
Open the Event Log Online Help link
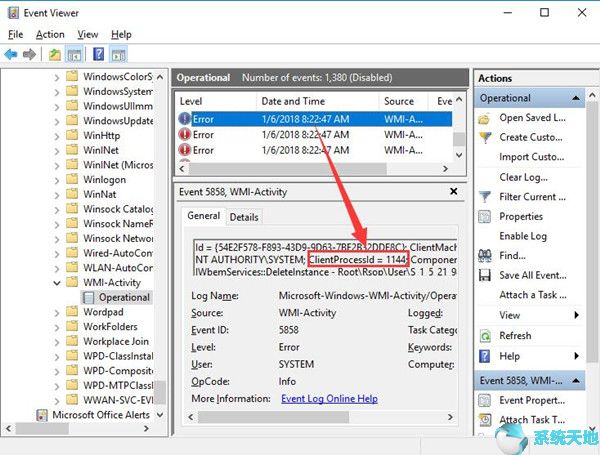click(329, 398)
